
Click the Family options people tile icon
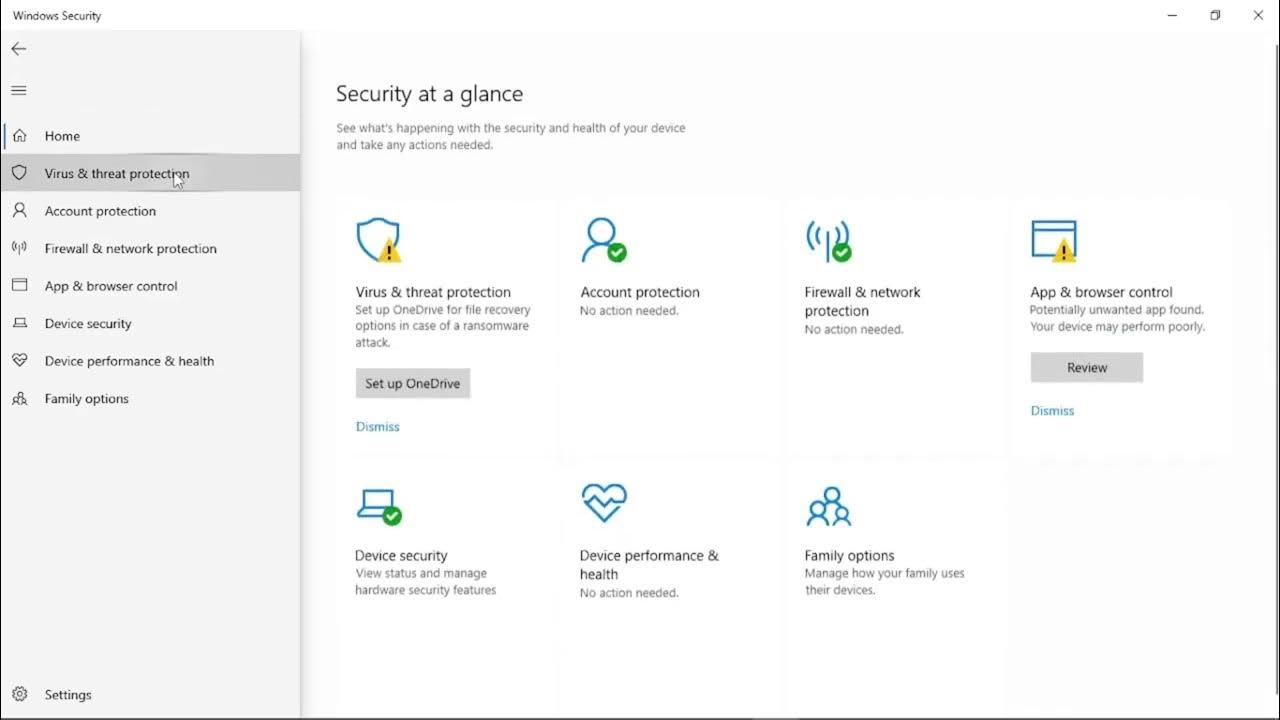tap(828, 507)
